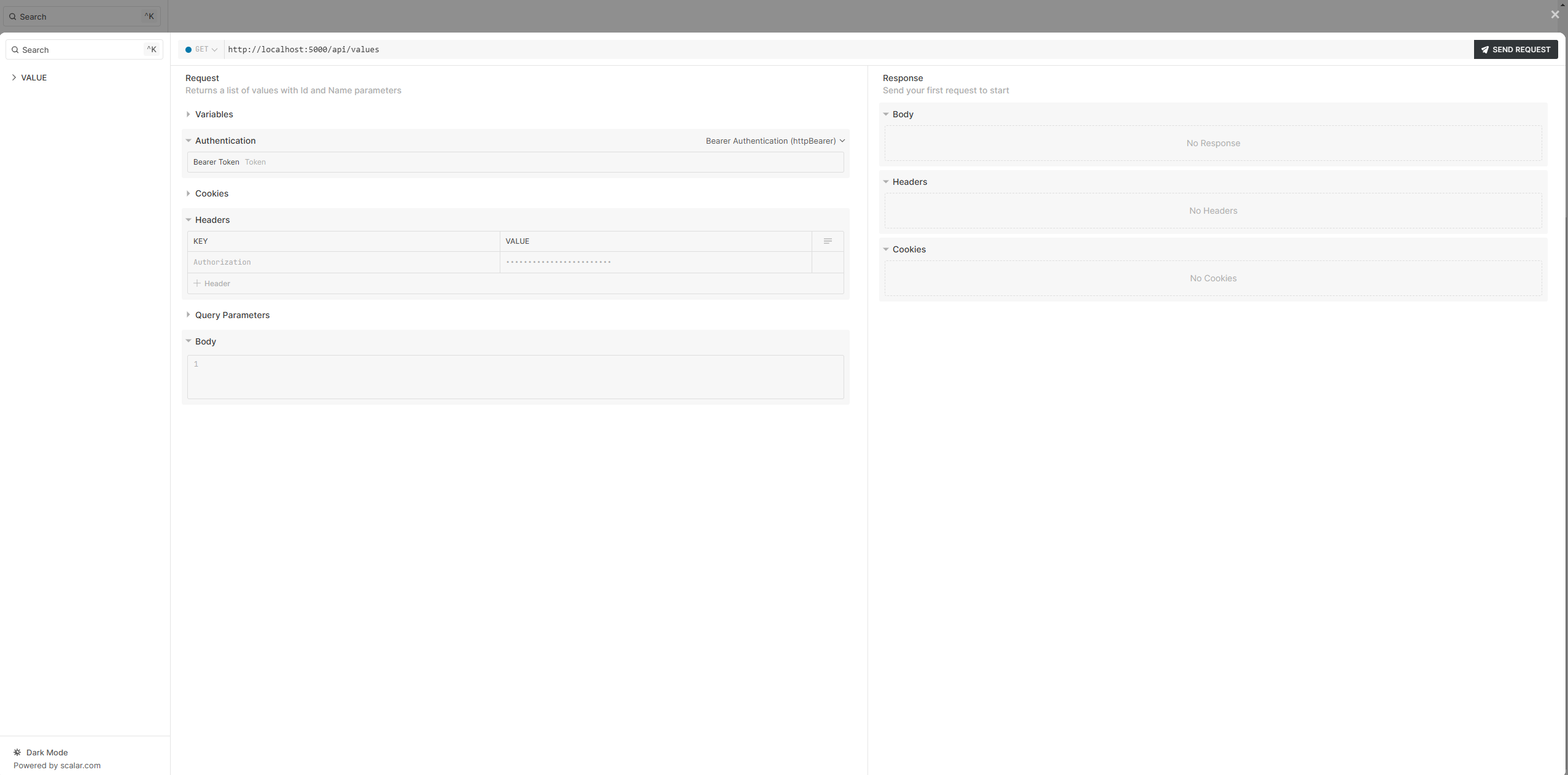Image resolution: width=1568 pixels, height=775 pixels.
Task: Click the sidebar Search box icon
Action: click(x=15, y=50)
